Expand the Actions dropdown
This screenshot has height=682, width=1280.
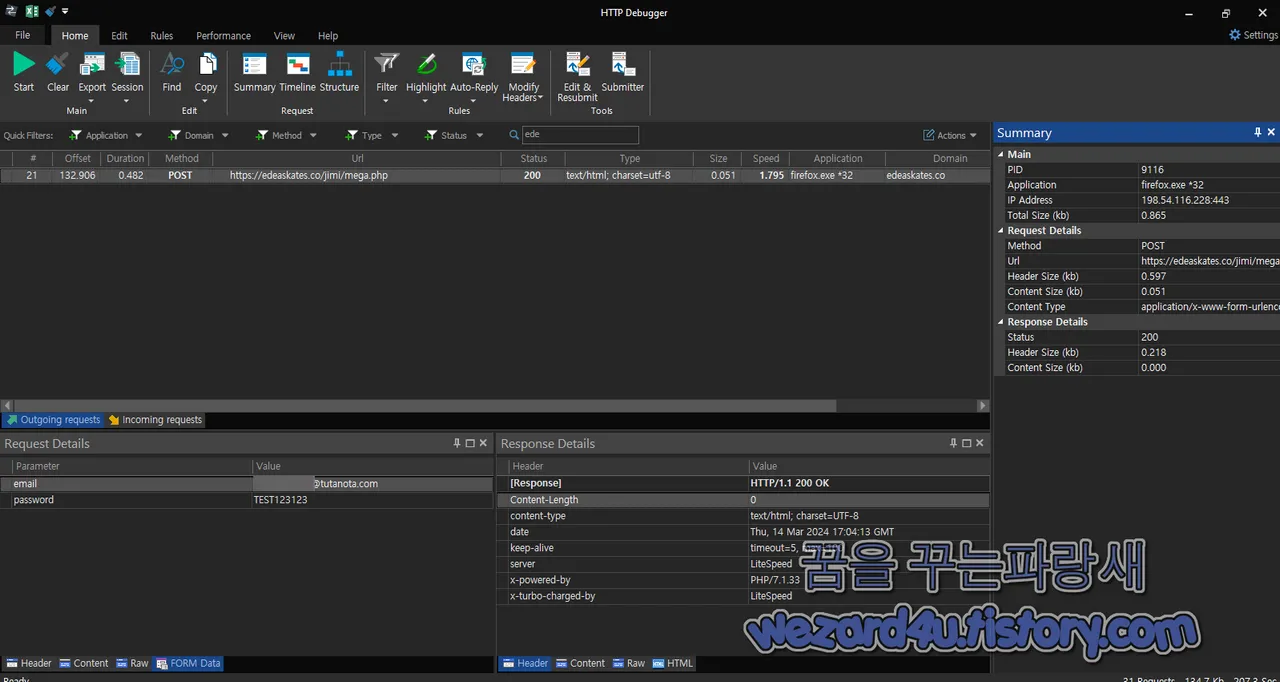pyautogui.click(x=949, y=134)
